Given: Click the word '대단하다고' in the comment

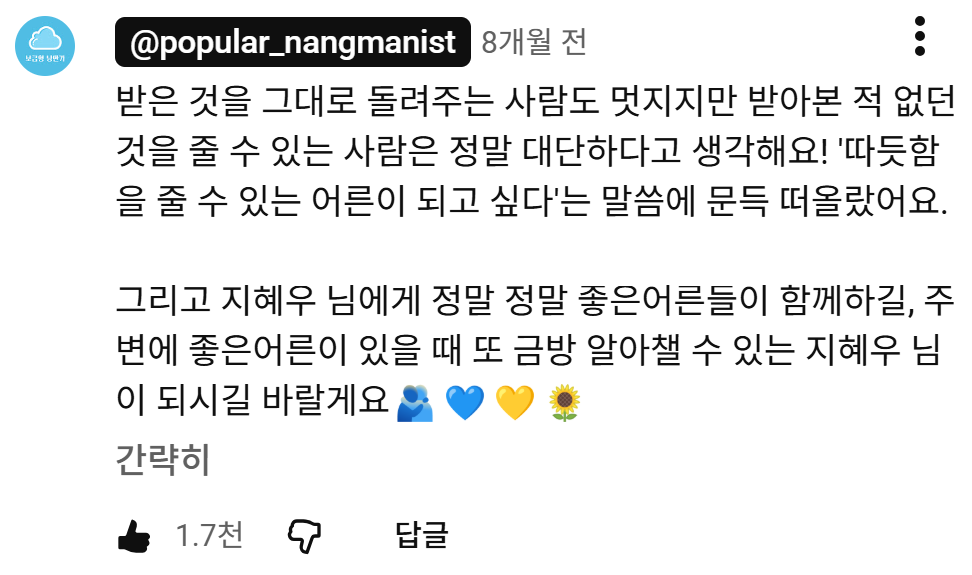Looking at the screenshot, I should pyautogui.click(x=602, y=151).
